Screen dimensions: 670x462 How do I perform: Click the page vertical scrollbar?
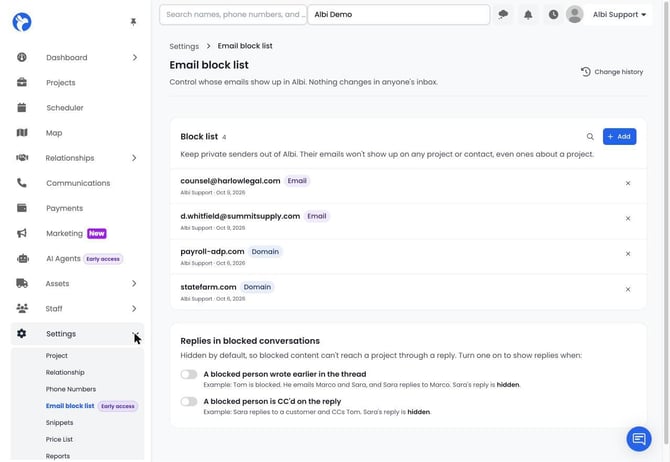(666, 222)
